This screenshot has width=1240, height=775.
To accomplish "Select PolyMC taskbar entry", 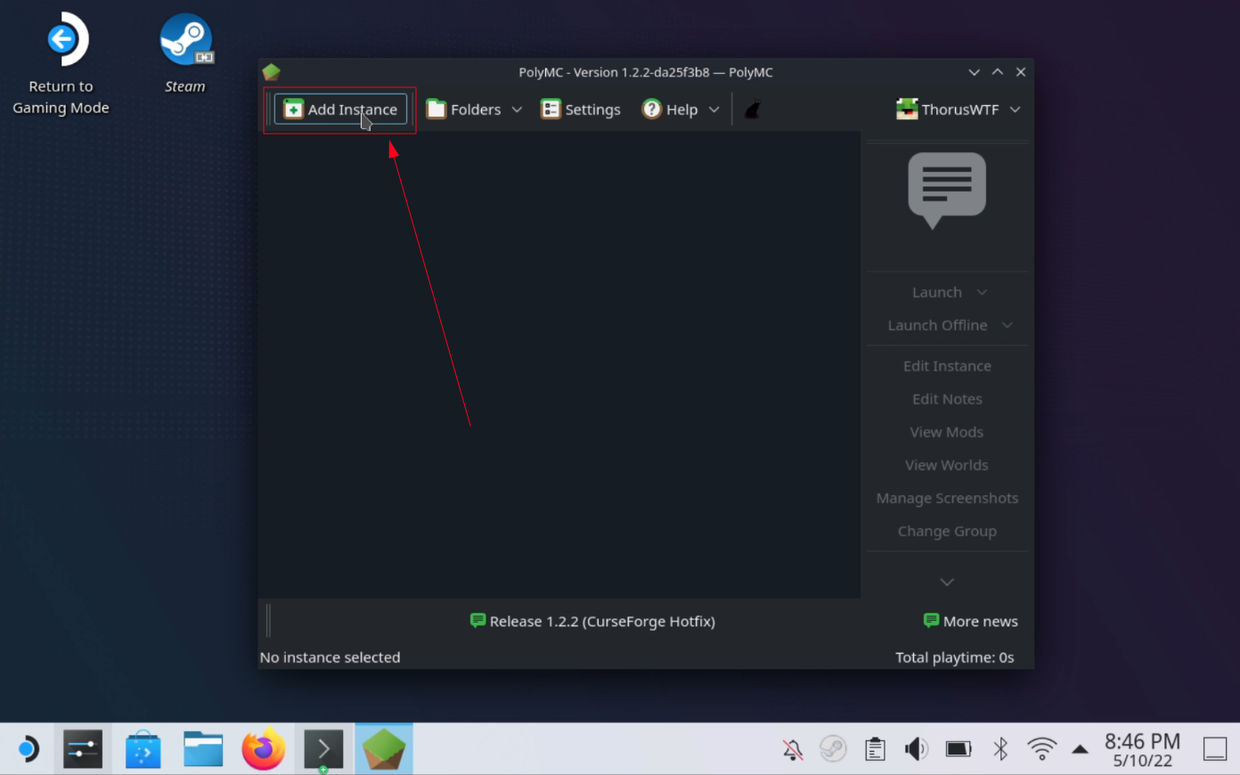I will (384, 749).
